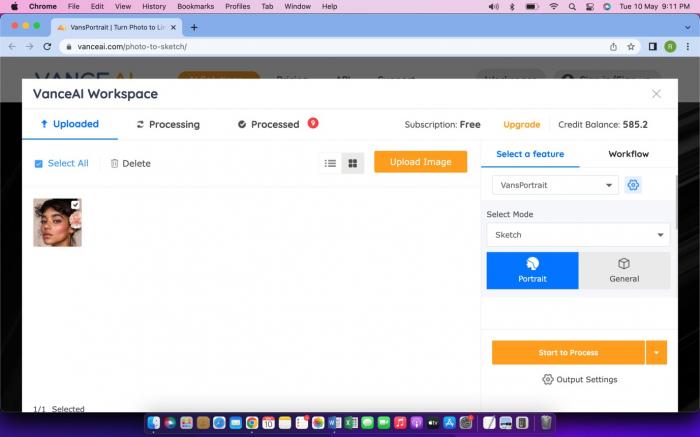700x437 pixels.
Task: Uncheck the uploaded portrait thumbnail checkbox
Action: click(75, 204)
